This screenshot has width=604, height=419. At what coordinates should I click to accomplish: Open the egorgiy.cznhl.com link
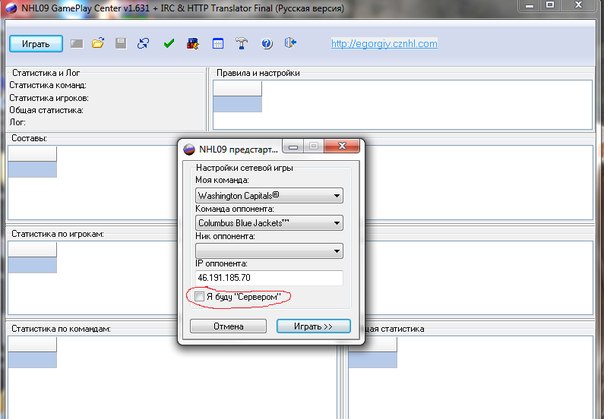pos(384,44)
